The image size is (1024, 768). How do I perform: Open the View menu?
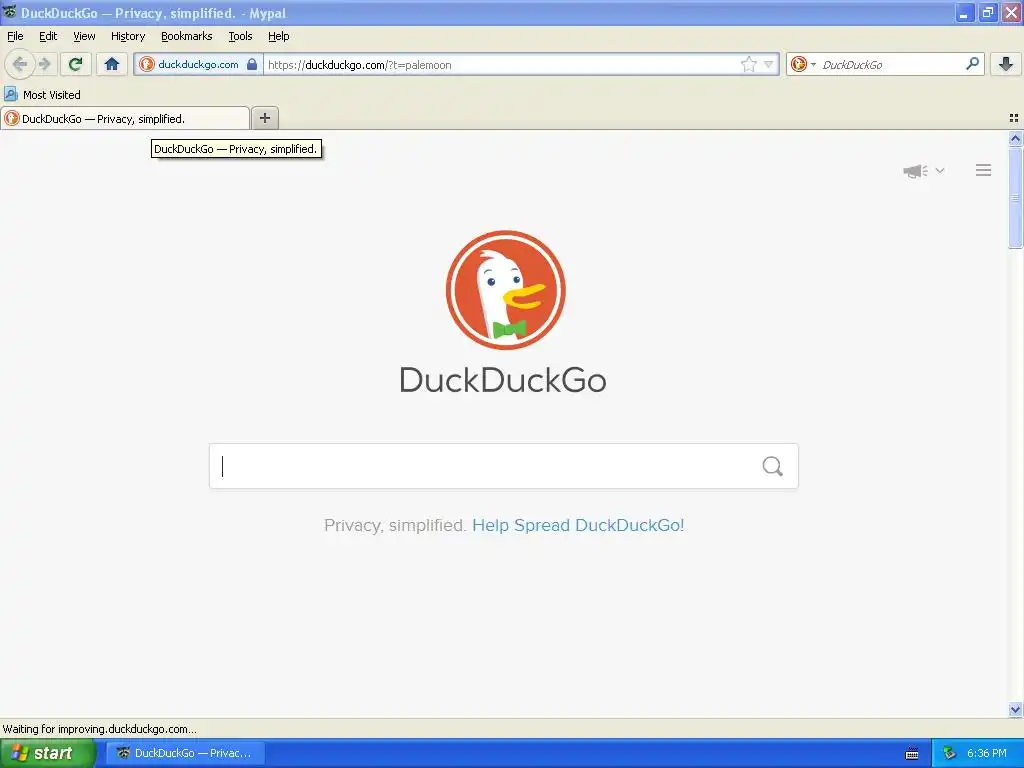coord(84,37)
